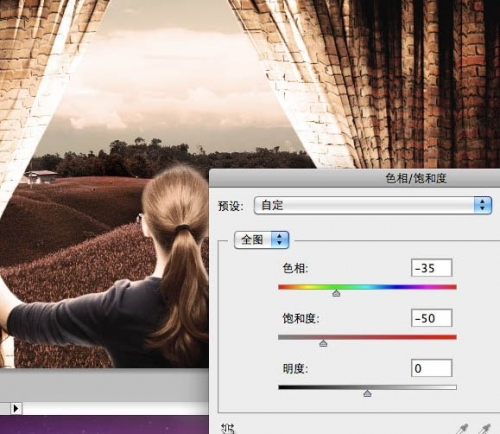Open the 全图 channel dropdown
The image size is (500, 434).
coord(261,240)
